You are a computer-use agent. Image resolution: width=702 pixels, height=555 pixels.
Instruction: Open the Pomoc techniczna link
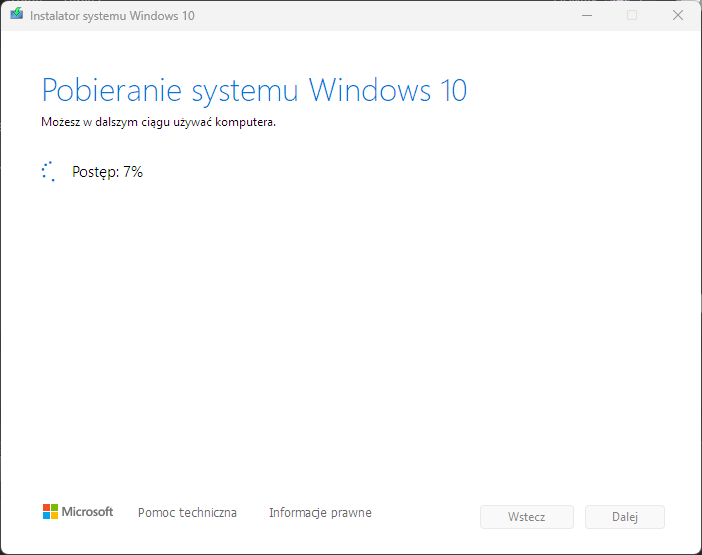point(187,512)
